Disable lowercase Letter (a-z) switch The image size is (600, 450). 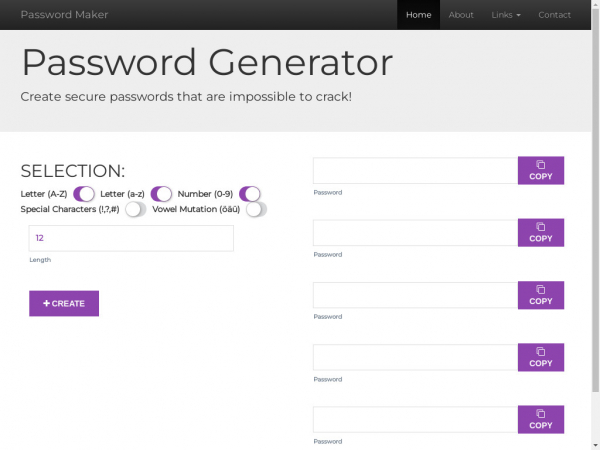pos(161,194)
